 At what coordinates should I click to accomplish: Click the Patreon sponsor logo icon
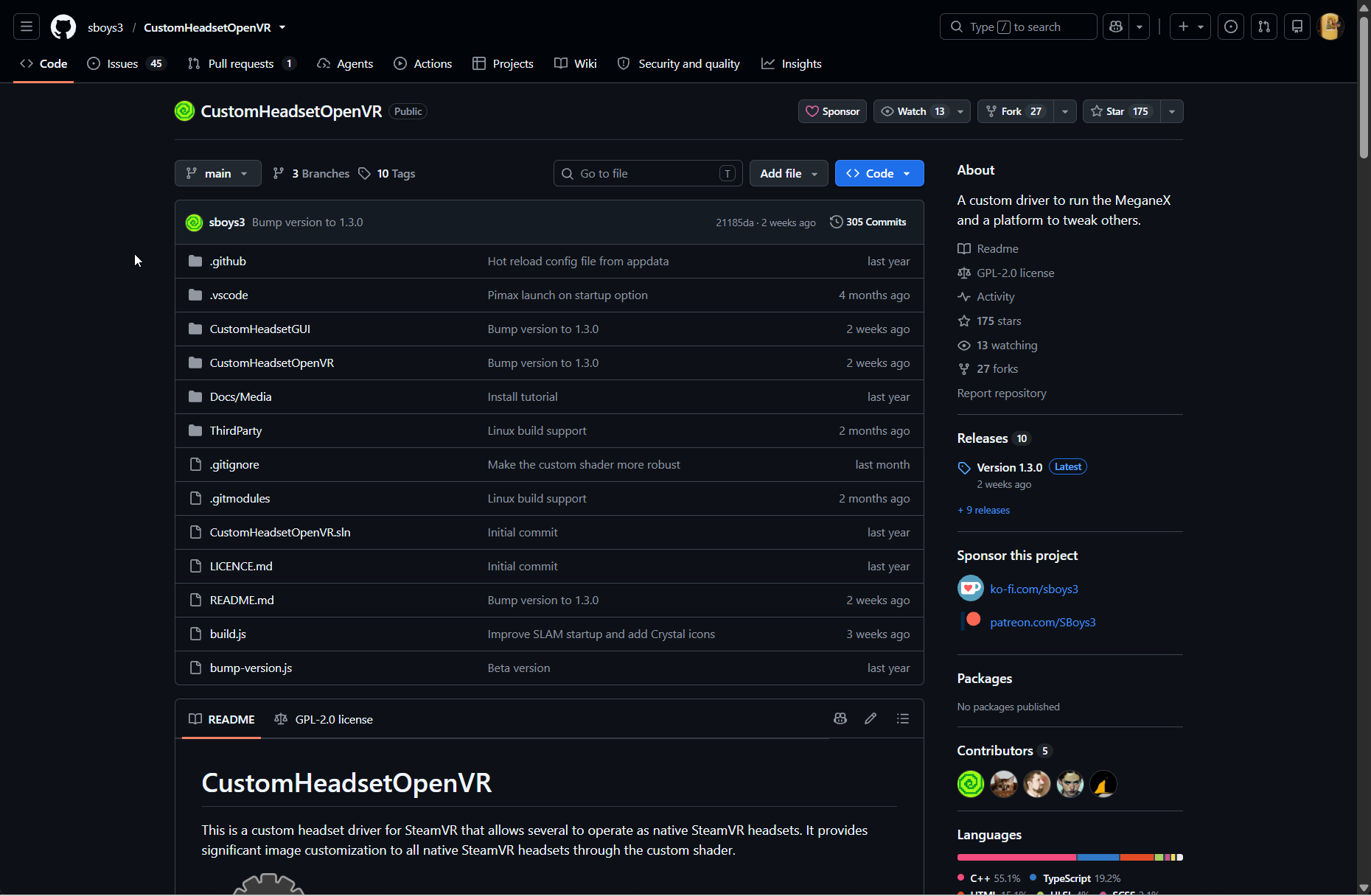coord(972,620)
